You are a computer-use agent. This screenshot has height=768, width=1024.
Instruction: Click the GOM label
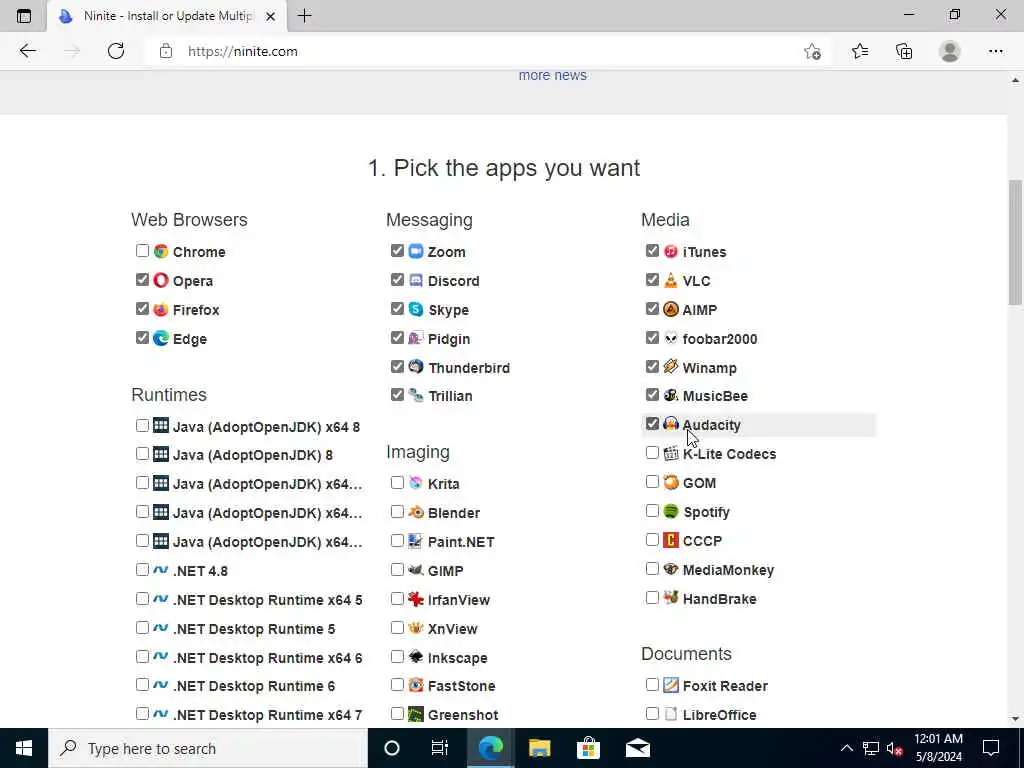[699, 483]
